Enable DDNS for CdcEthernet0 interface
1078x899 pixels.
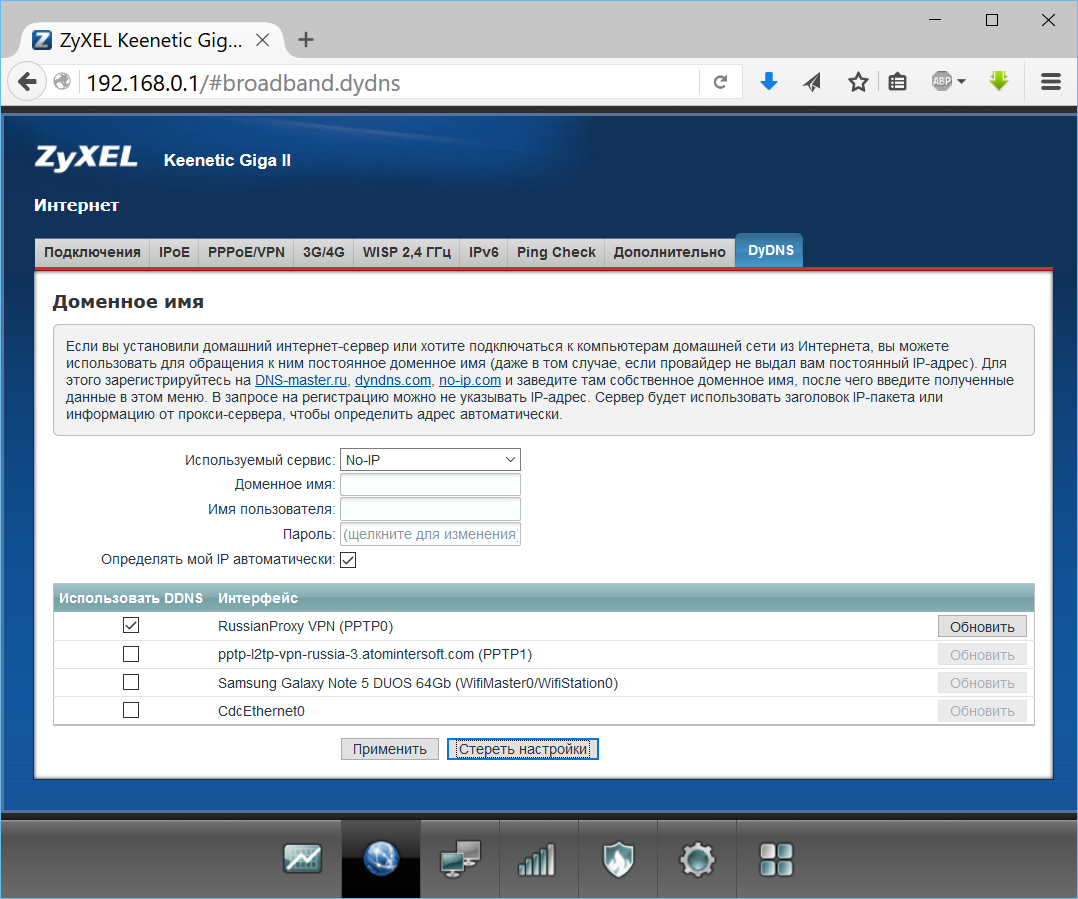(x=131, y=710)
